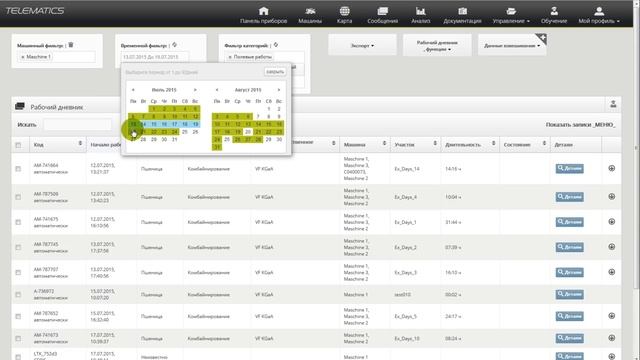Open the Экспорт dropdown

(x=362, y=45)
